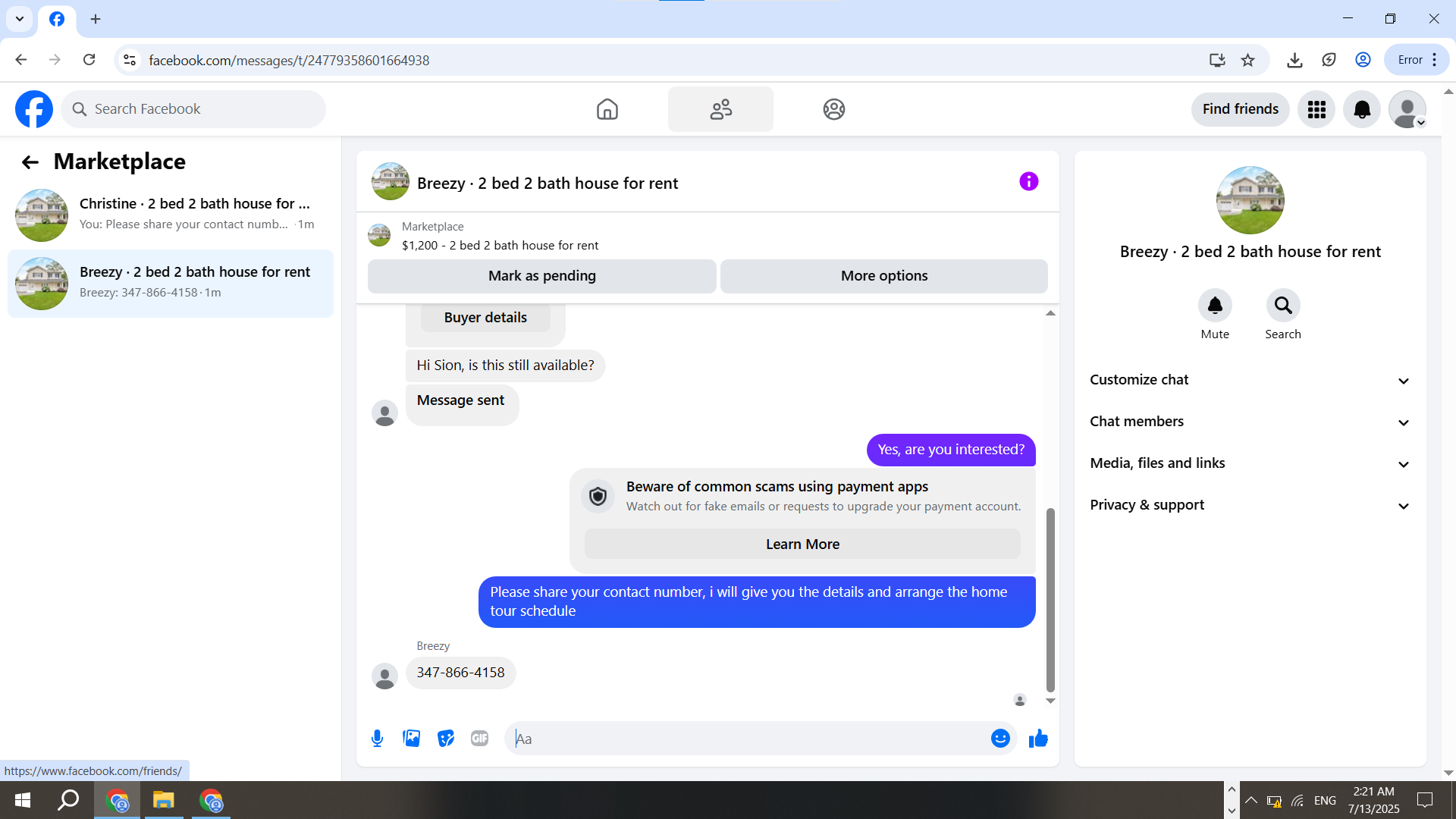Click the purple conversation info icon
Viewport: 1456px width, 819px height.
pyautogui.click(x=1028, y=182)
